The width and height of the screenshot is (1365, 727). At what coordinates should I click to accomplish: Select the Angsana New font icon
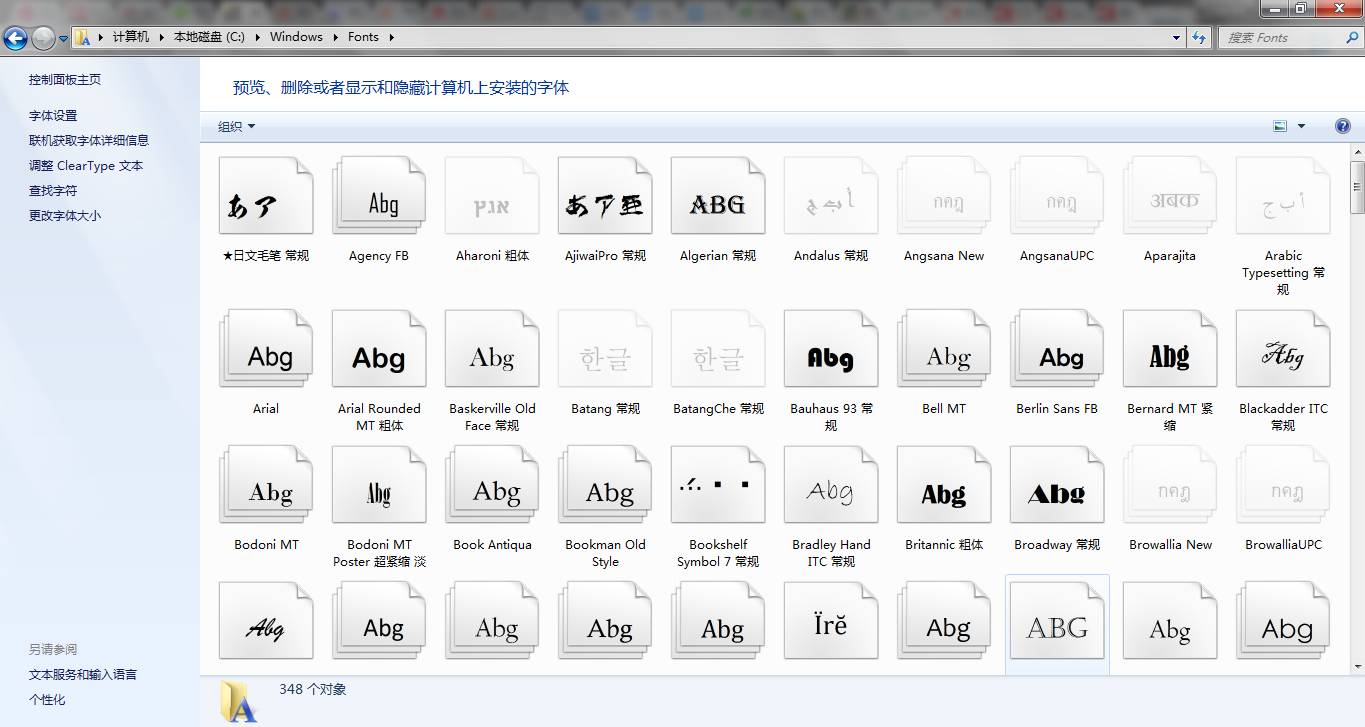(x=944, y=196)
